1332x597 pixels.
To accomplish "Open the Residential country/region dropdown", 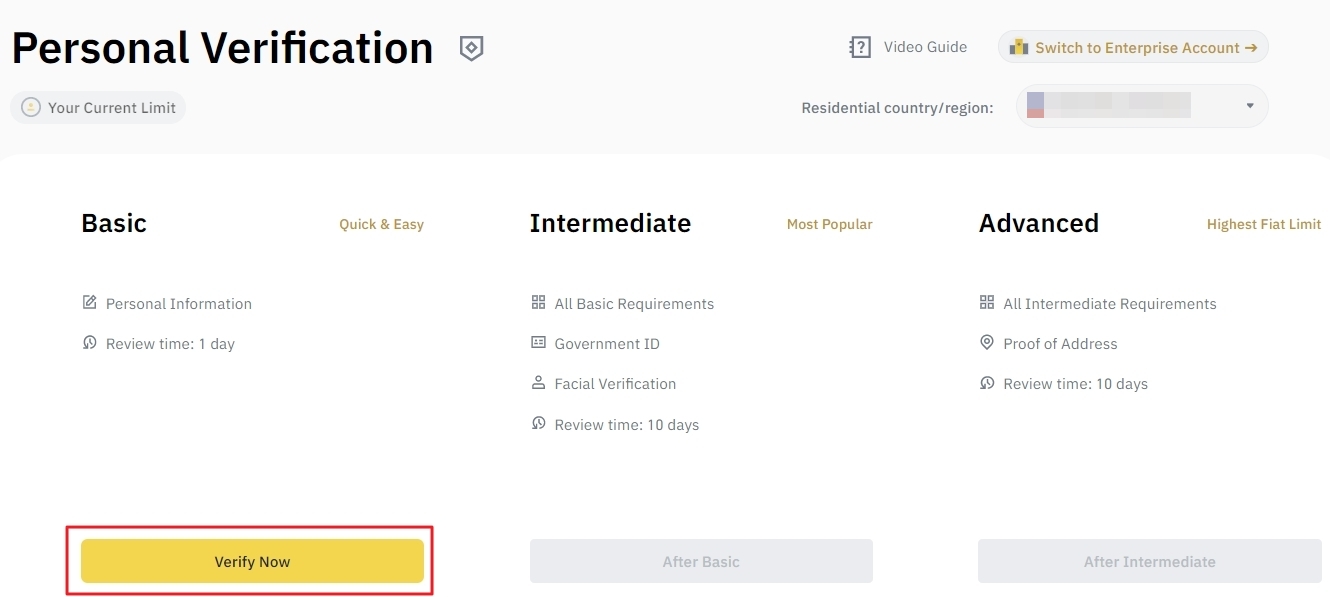I will 1141,106.
